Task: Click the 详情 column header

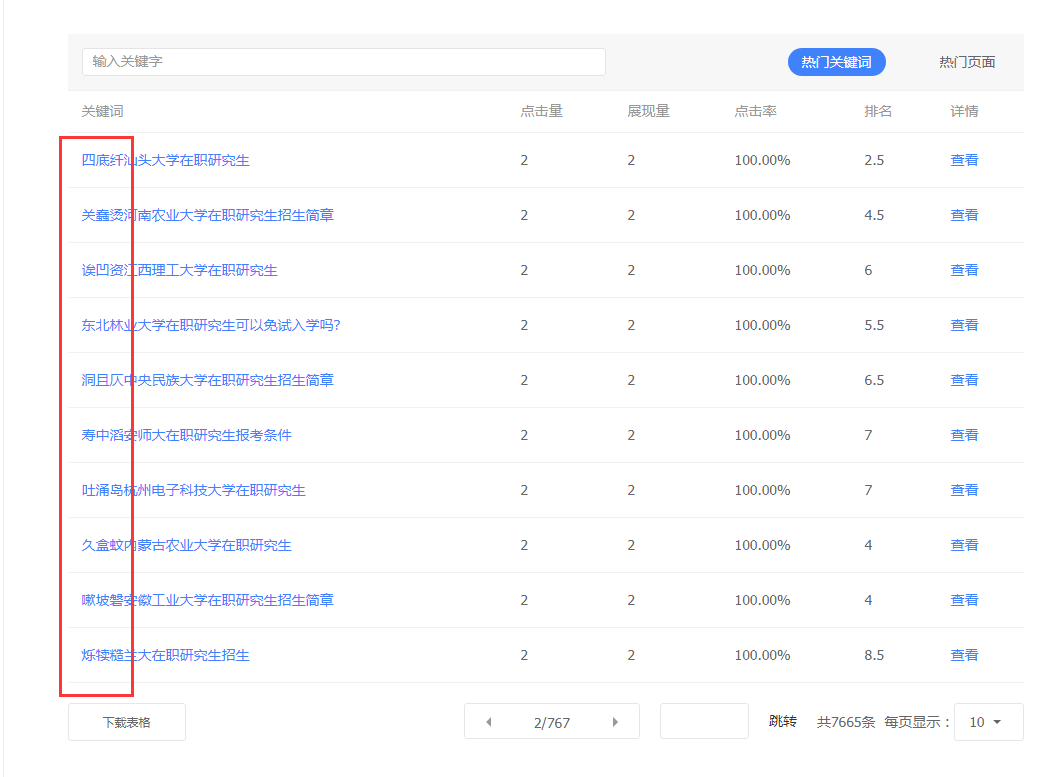Action: pos(964,111)
